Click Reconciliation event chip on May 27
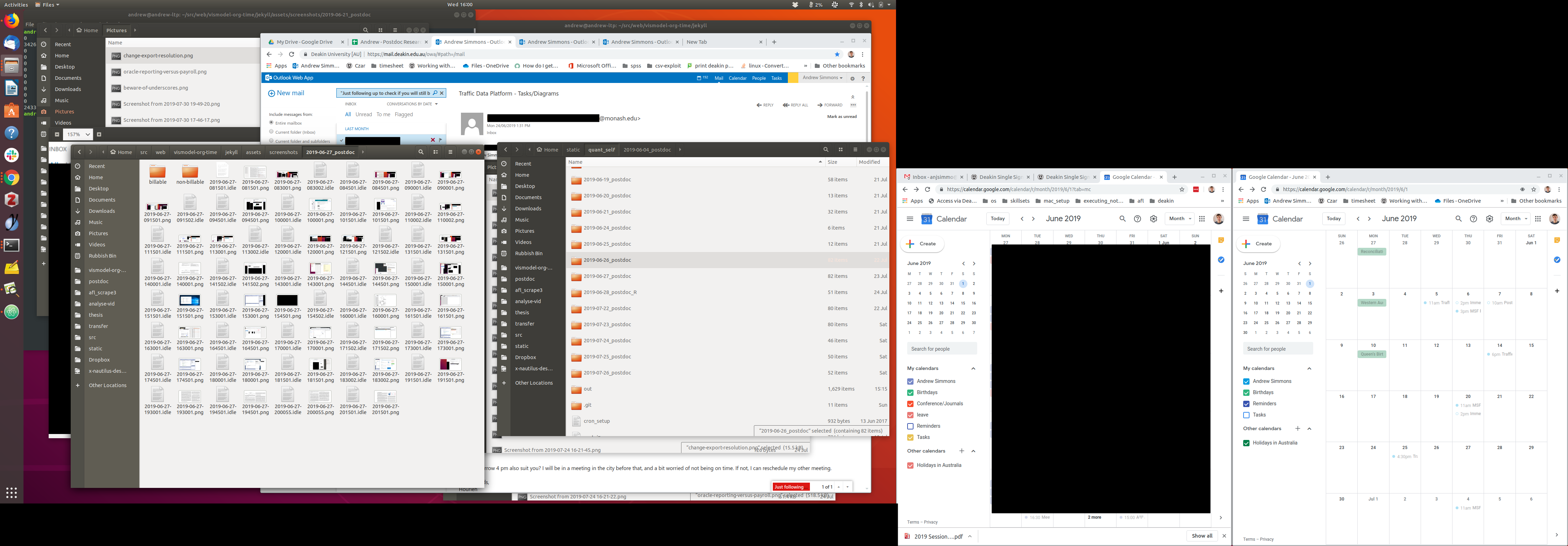Viewport: 1568px width, 546px height. [1371, 251]
